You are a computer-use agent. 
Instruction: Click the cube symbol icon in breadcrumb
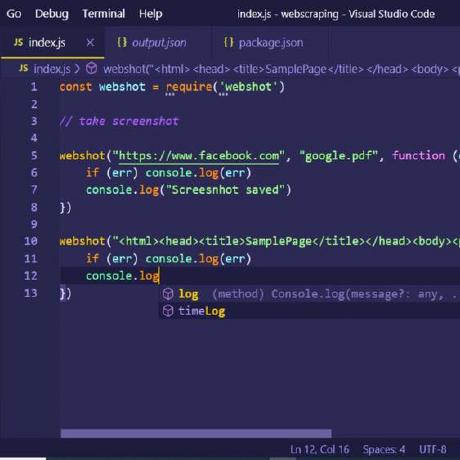tap(91, 69)
